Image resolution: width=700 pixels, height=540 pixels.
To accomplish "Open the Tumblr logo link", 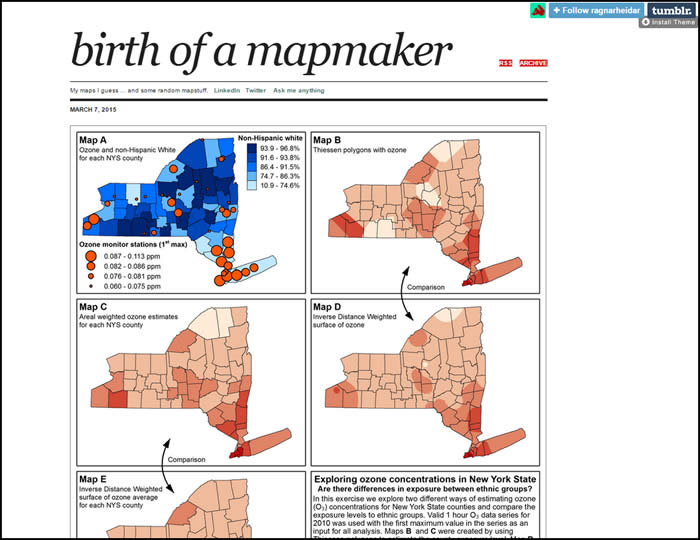I will pos(667,9).
